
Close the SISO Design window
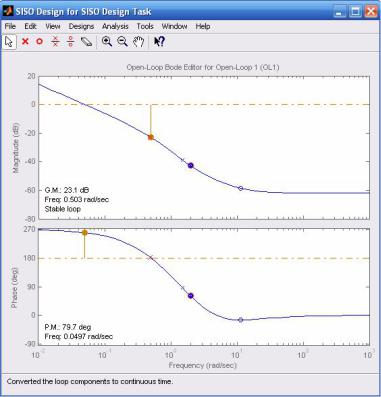371,12
